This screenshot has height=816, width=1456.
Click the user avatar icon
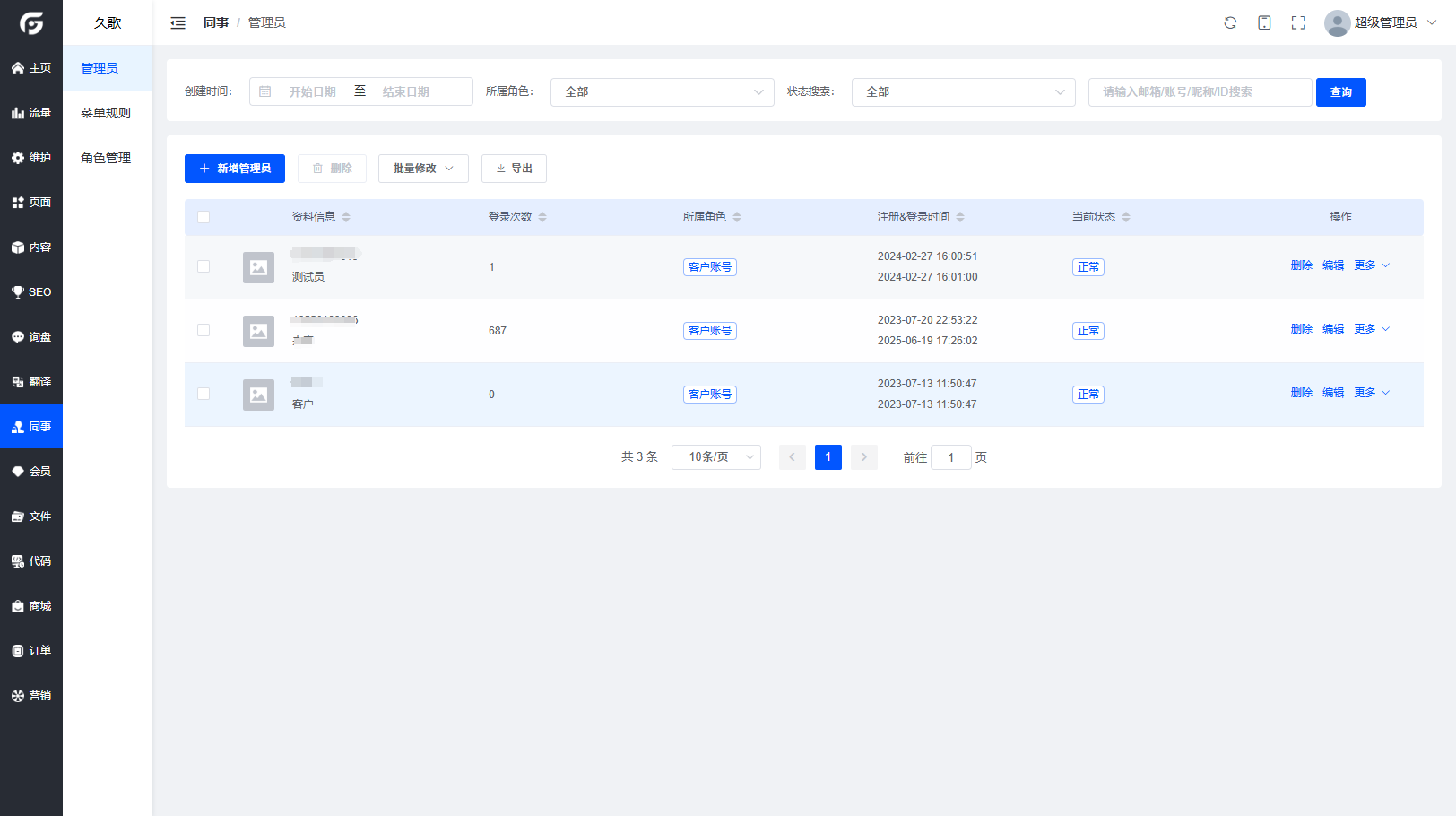coord(1337,22)
